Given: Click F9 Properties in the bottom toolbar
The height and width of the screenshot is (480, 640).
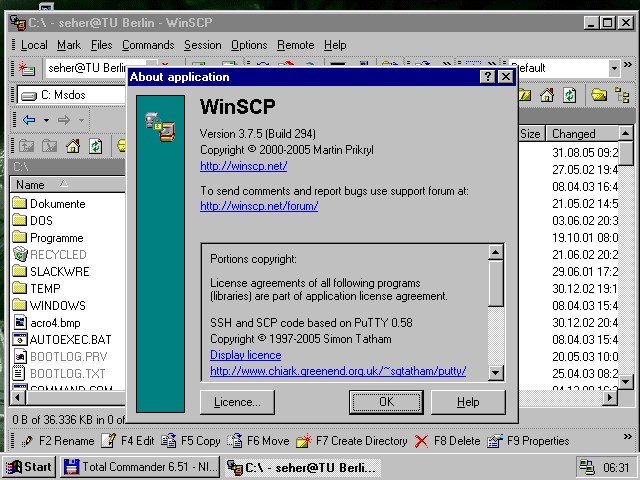Looking at the screenshot, I should click(528, 441).
